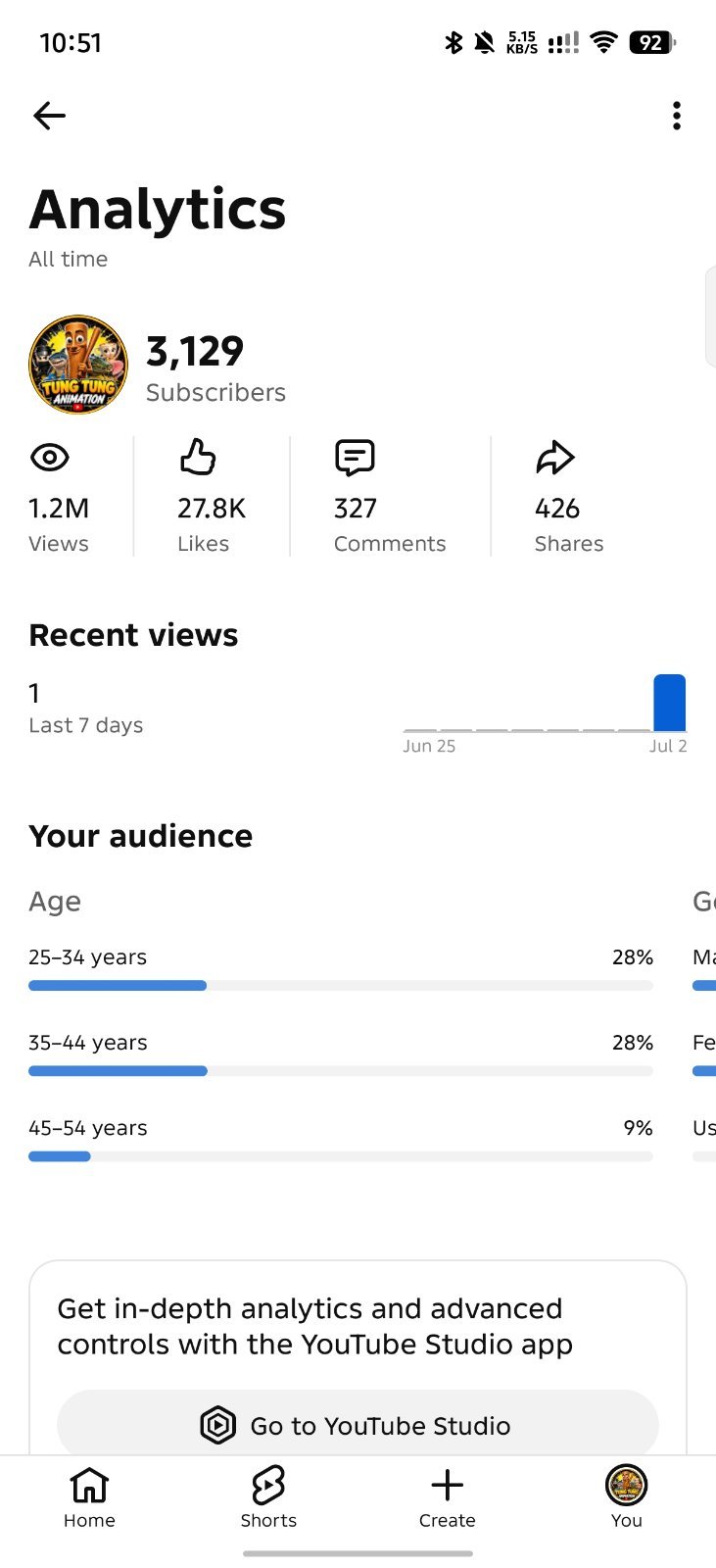This screenshot has height=1568, width=716.
Task: Tap the Shares arrow icon
Action: click(x=554, y=458)
